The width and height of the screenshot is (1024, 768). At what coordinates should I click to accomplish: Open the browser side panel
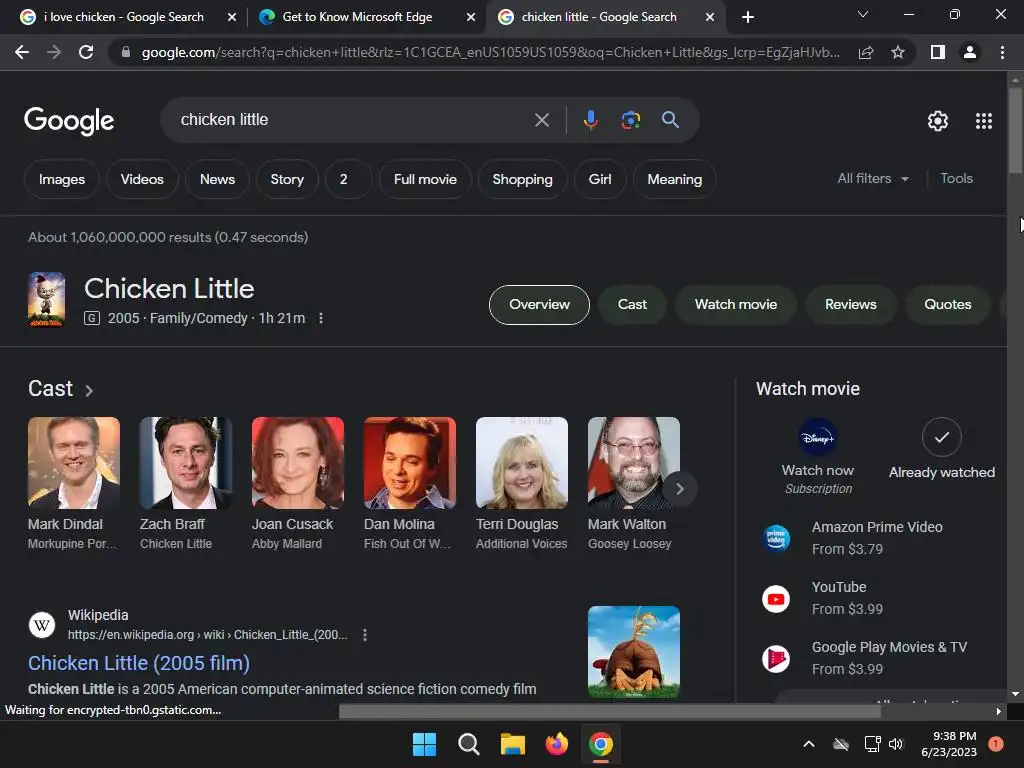coord(938,52)
